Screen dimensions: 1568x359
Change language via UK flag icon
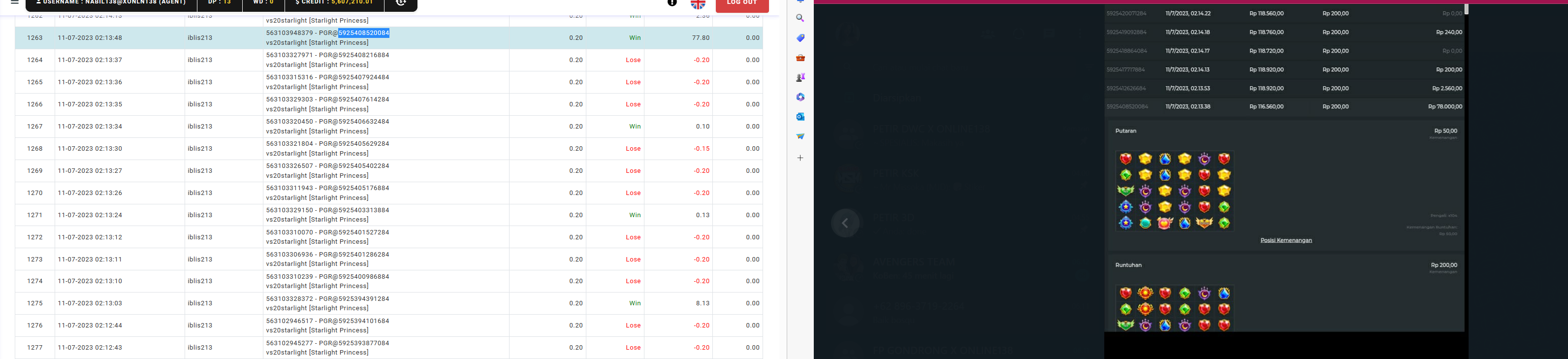click(698, 3)
